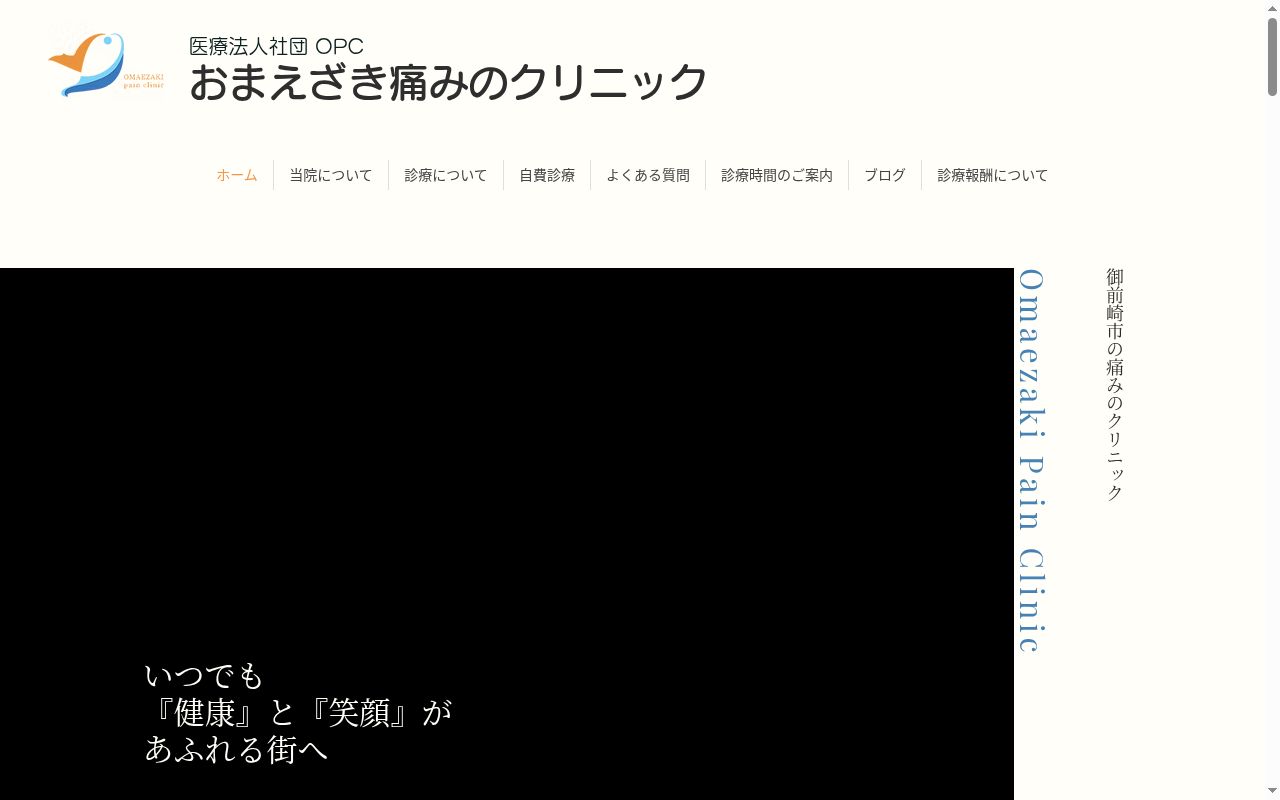
Task: Click the いつでも『健康』と『笑顔』があふれる街へ slogan
Action: pyautogui.click(x=299, y=712)
